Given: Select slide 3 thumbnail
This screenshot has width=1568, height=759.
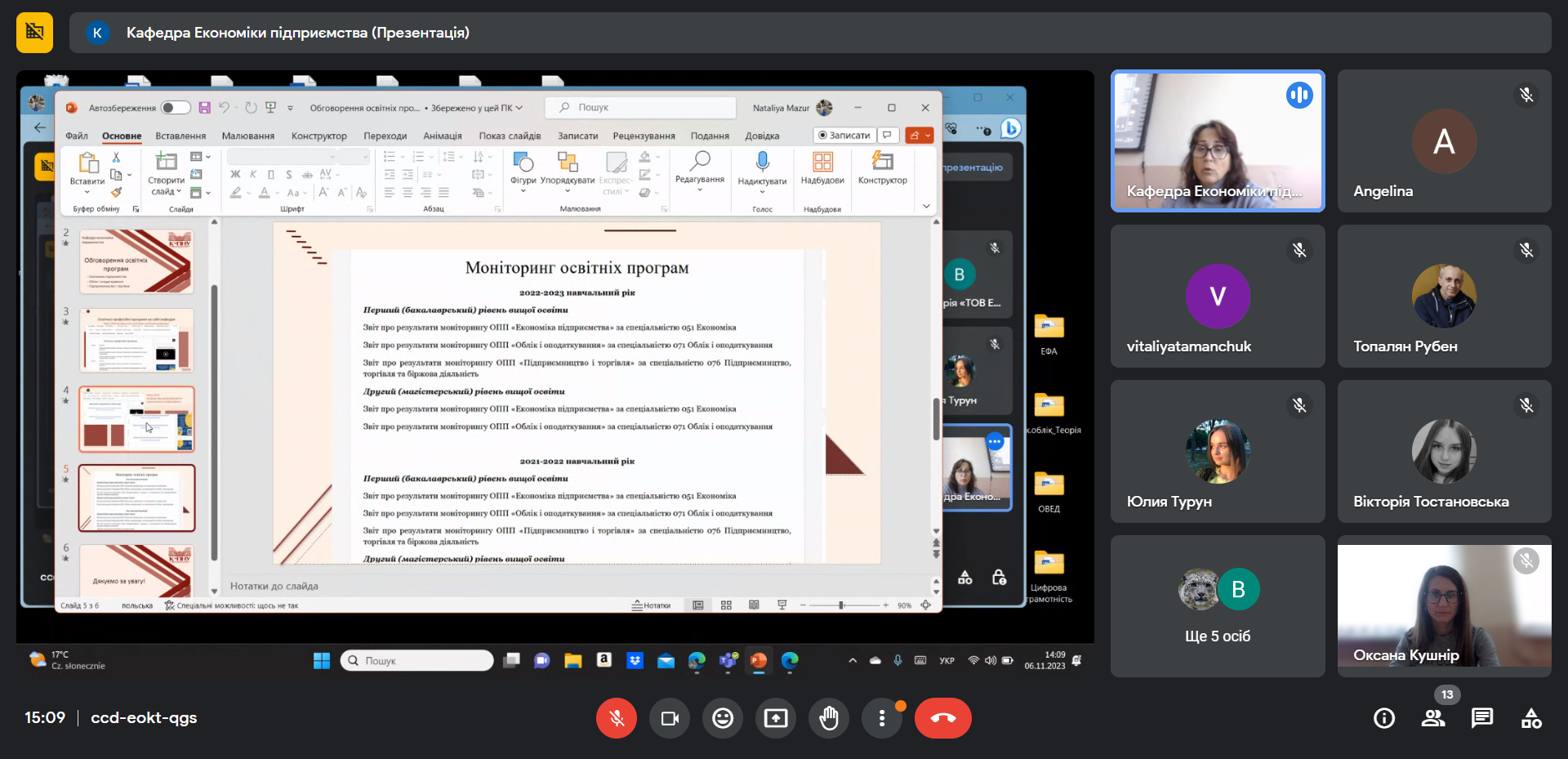Looking at the screenshot, I should pyautogui.click(x=136, y=341).
